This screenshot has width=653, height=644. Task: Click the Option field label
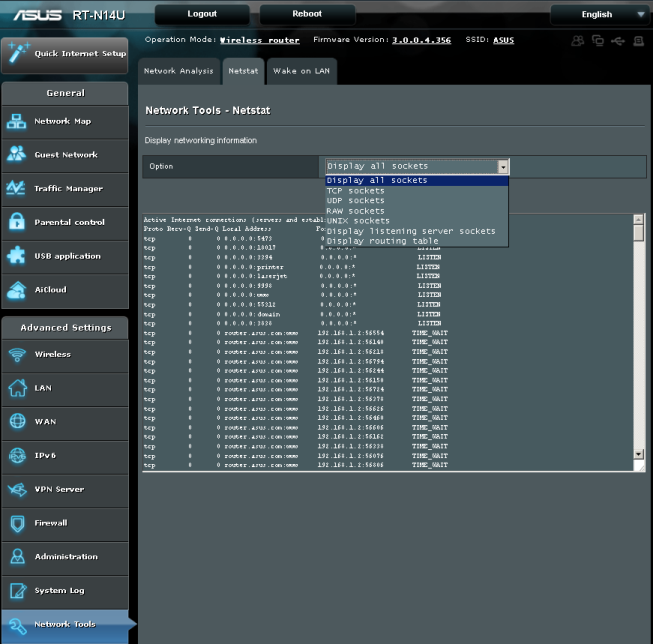(x=161, y=166)
